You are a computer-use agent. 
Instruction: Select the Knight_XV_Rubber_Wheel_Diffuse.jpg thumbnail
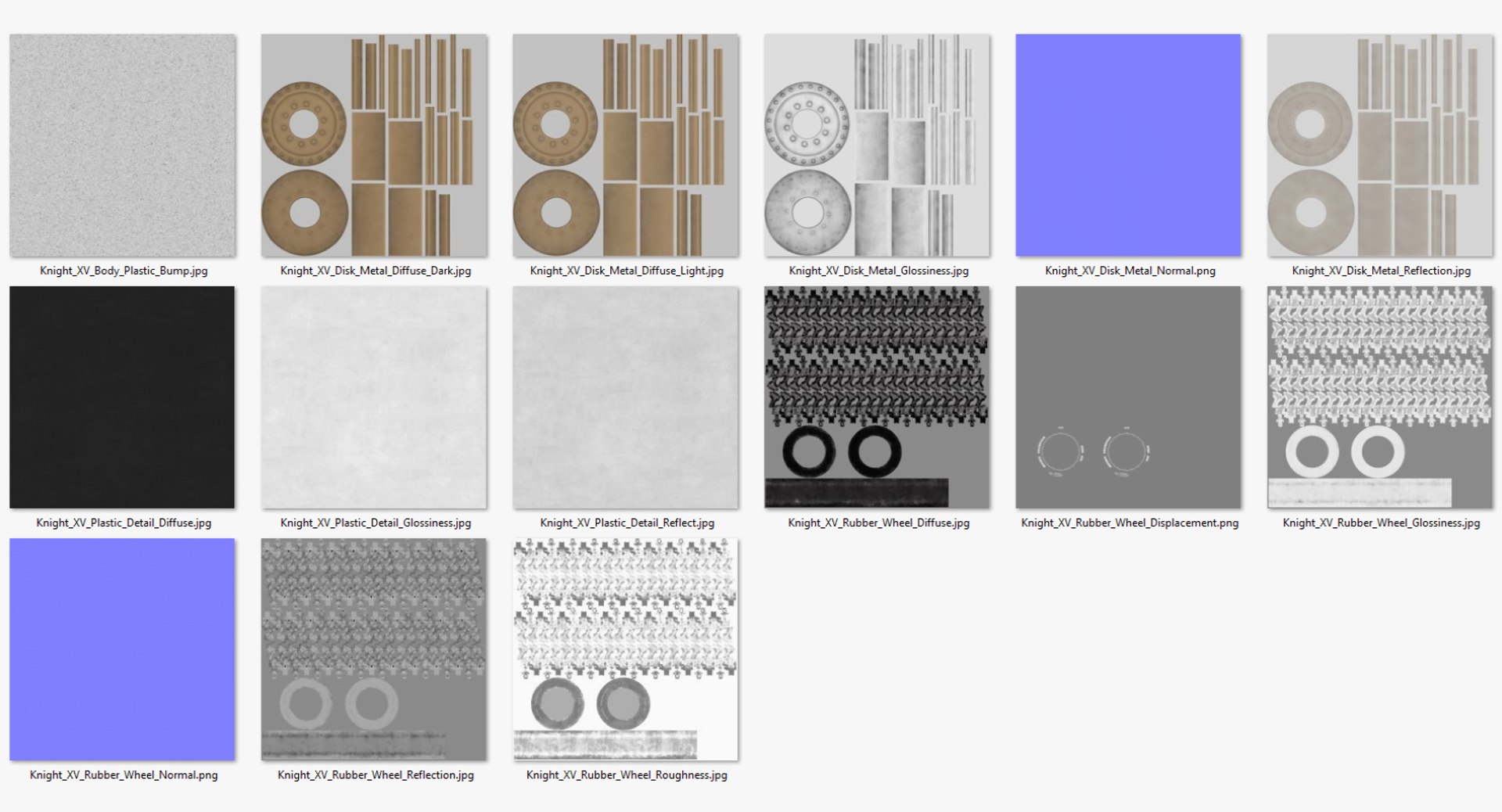877,397
